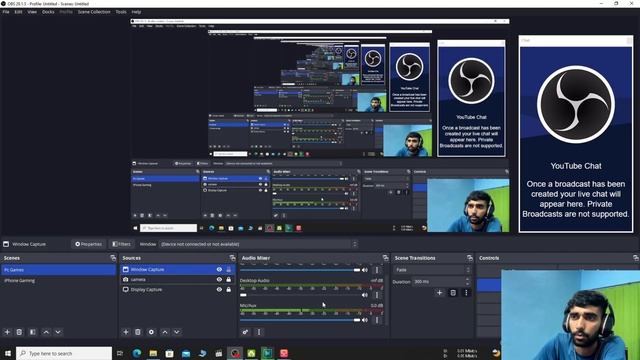
Task: Hide the Display Capture source via eye icon
Action: (x=219, y=289)
